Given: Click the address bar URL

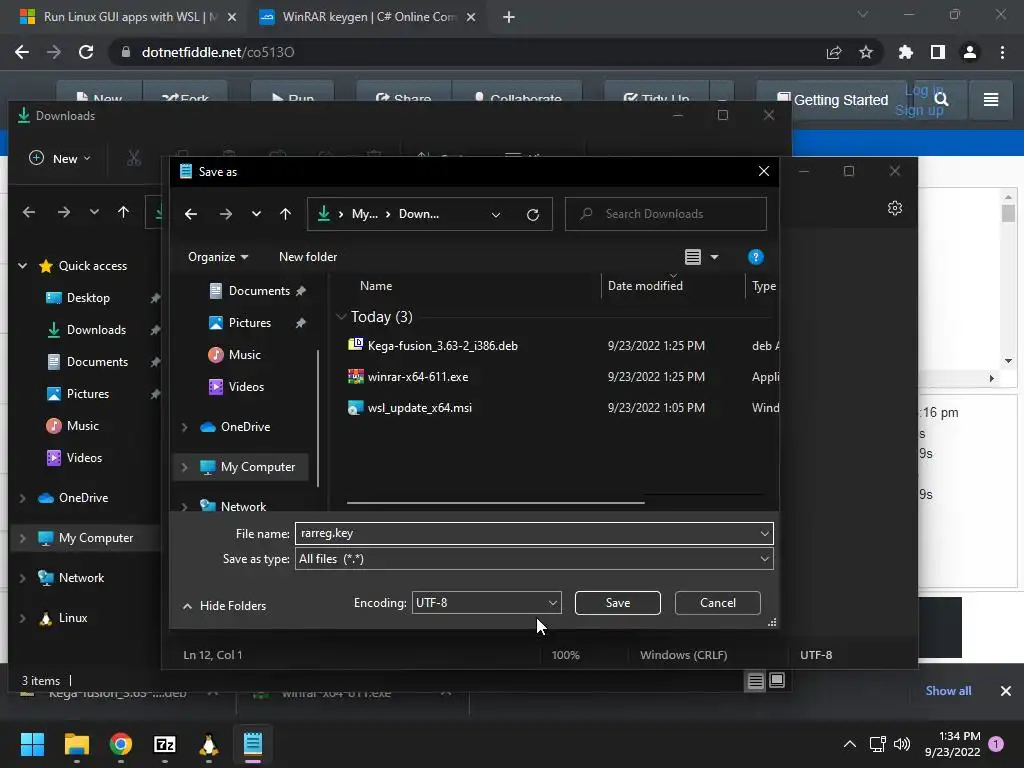Looking at the screenshot, I should coord(217,52).
